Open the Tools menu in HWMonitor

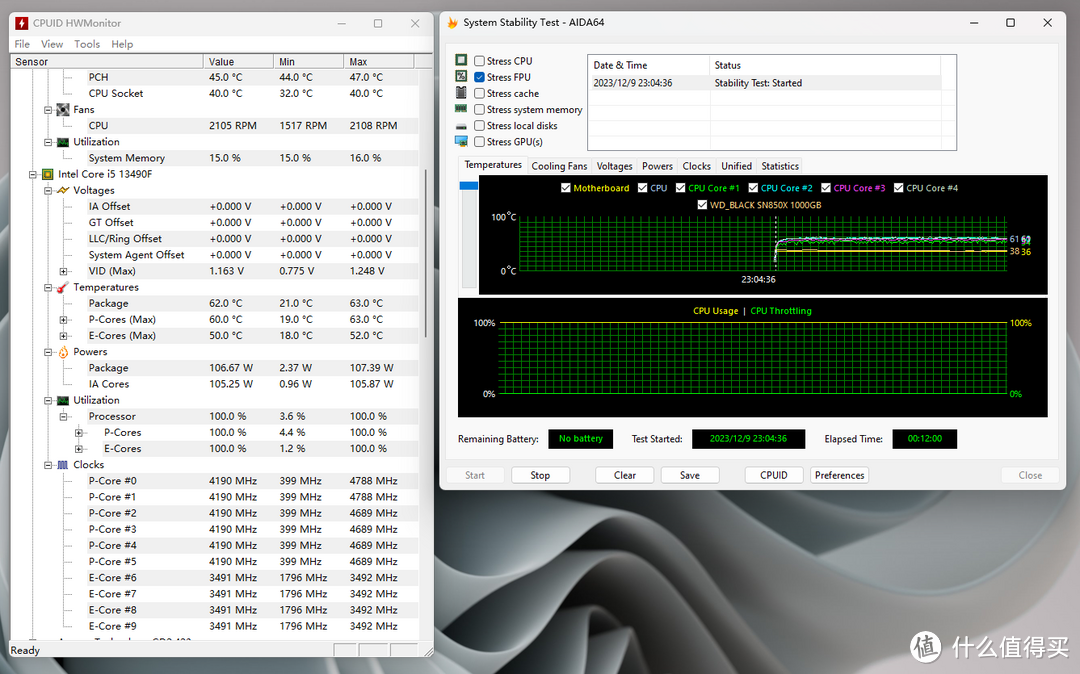tap(87, 44)
